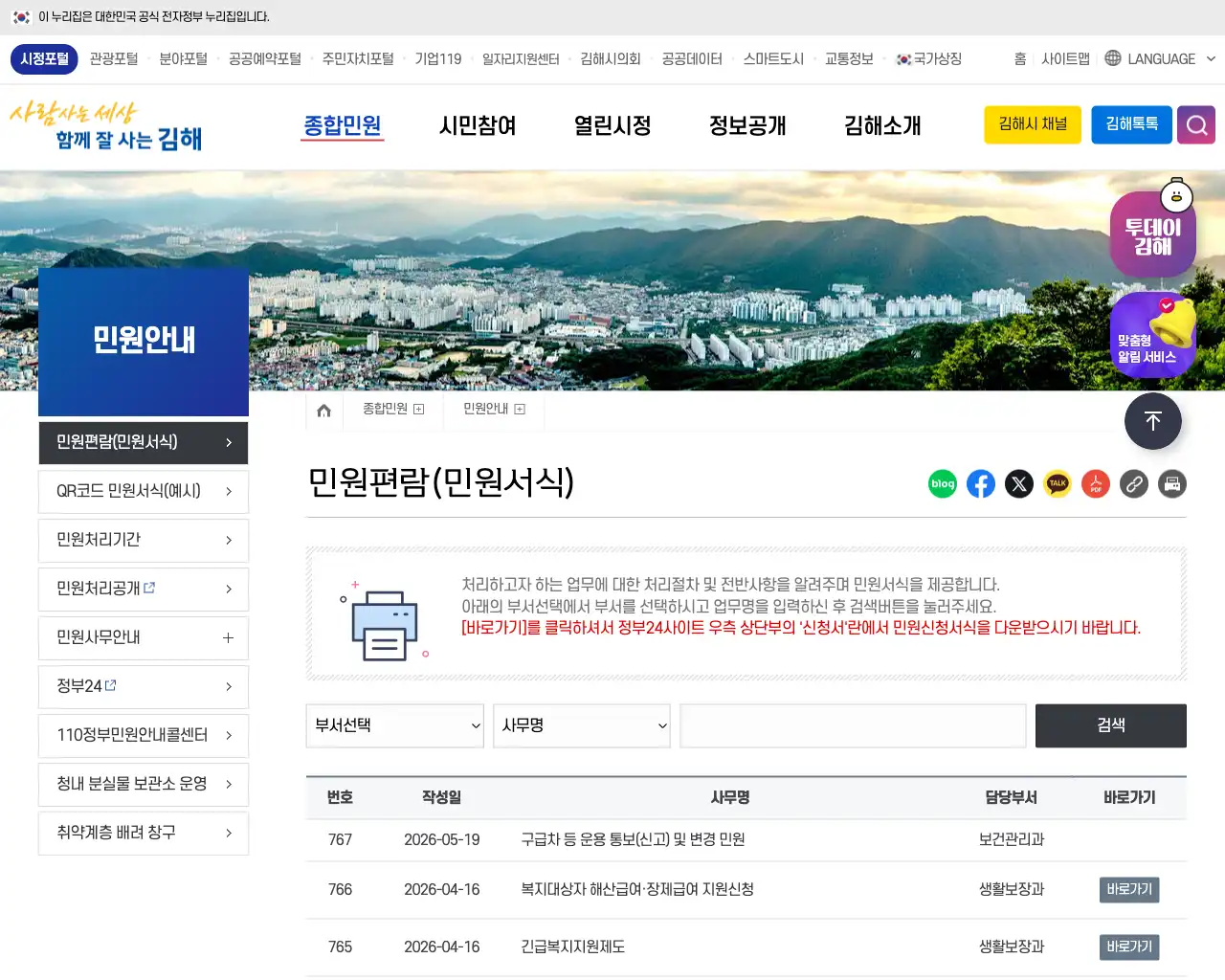
Task: Expand 민원안내 breadcrumb plus icon
Action: coord(520,410)
